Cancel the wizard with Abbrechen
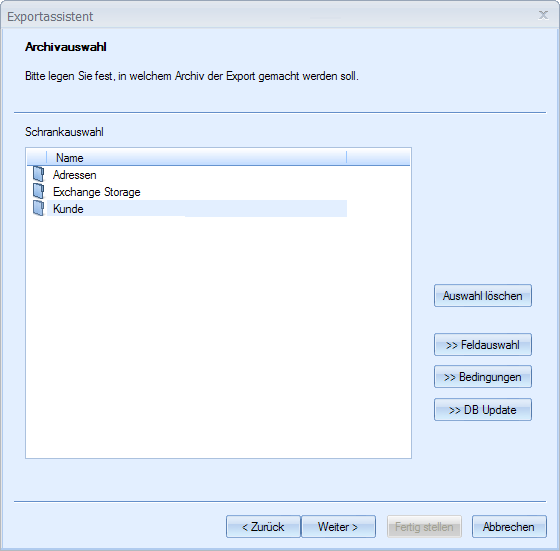The height and width of the screenshot is (551, 560). pyautogui.click(x=509, y=526)
